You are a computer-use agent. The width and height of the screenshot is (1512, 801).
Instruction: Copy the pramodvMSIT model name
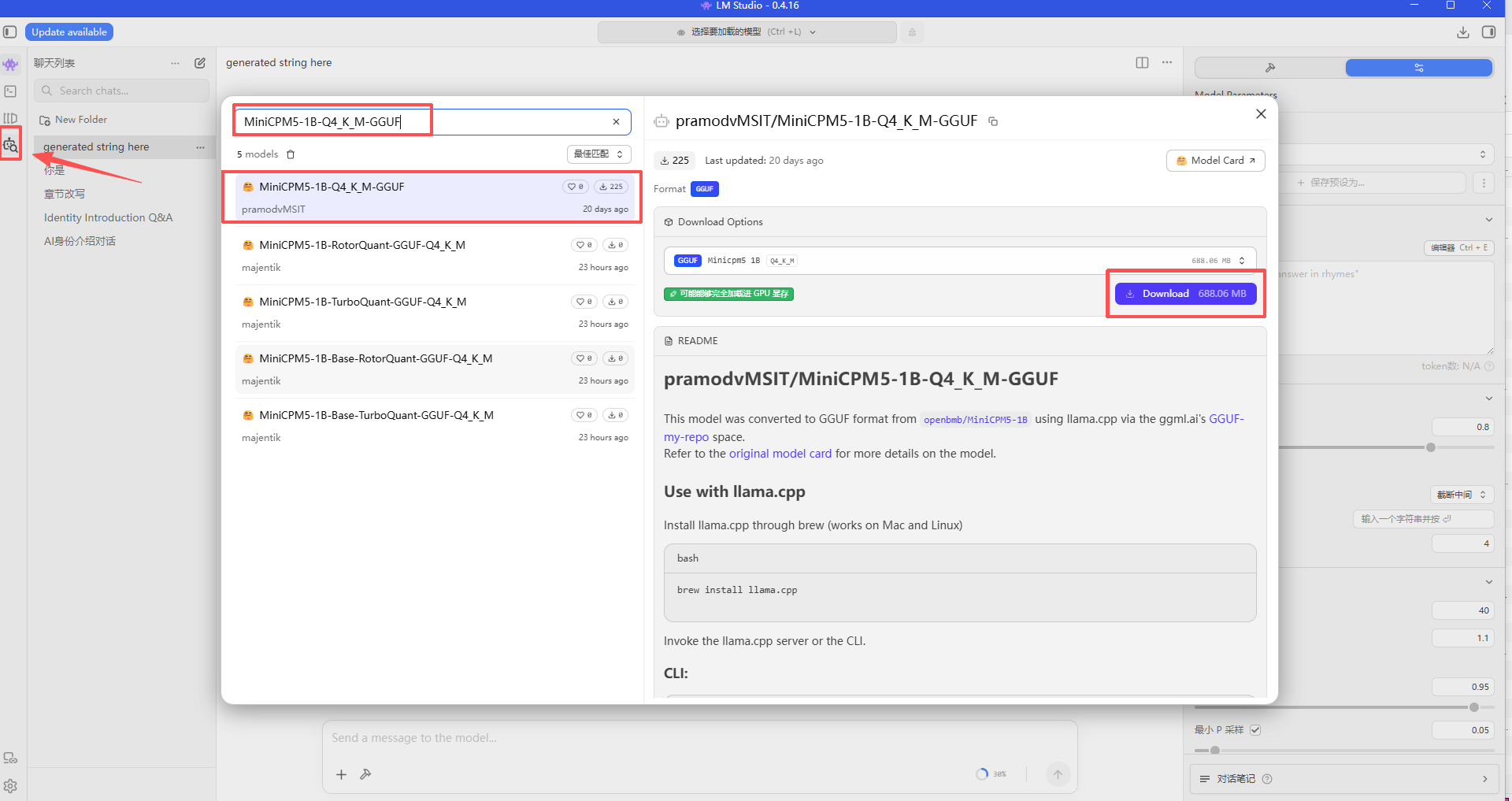993,121
